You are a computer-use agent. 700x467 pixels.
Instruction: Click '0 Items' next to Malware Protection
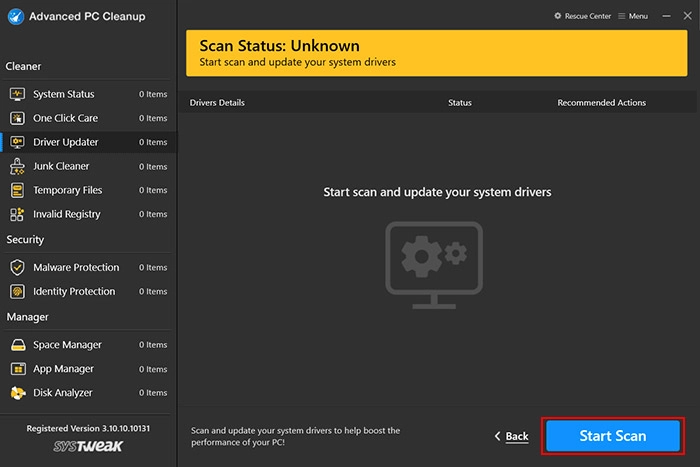coord(153,267)
